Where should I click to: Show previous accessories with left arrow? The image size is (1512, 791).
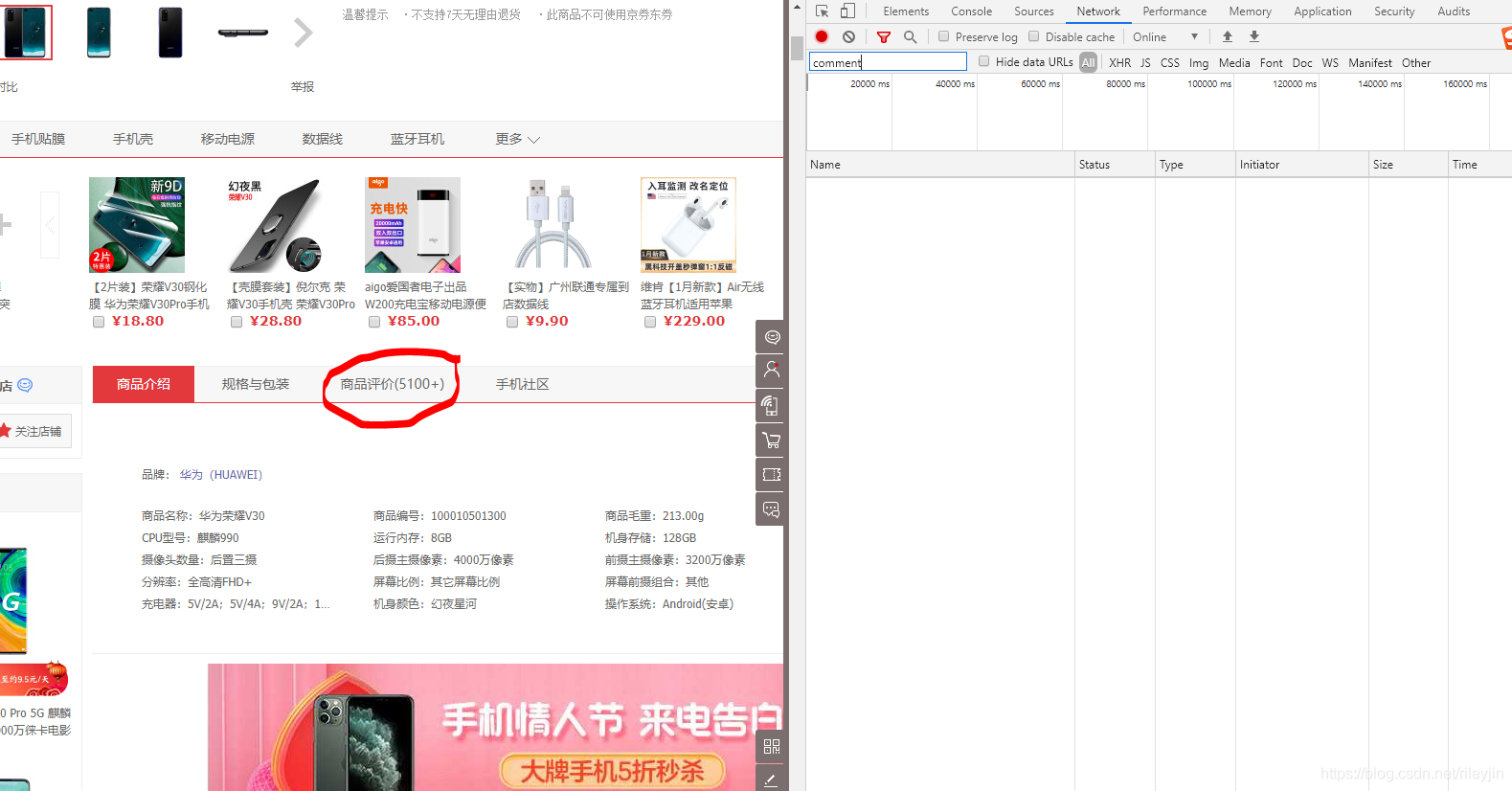coord(50,225)
